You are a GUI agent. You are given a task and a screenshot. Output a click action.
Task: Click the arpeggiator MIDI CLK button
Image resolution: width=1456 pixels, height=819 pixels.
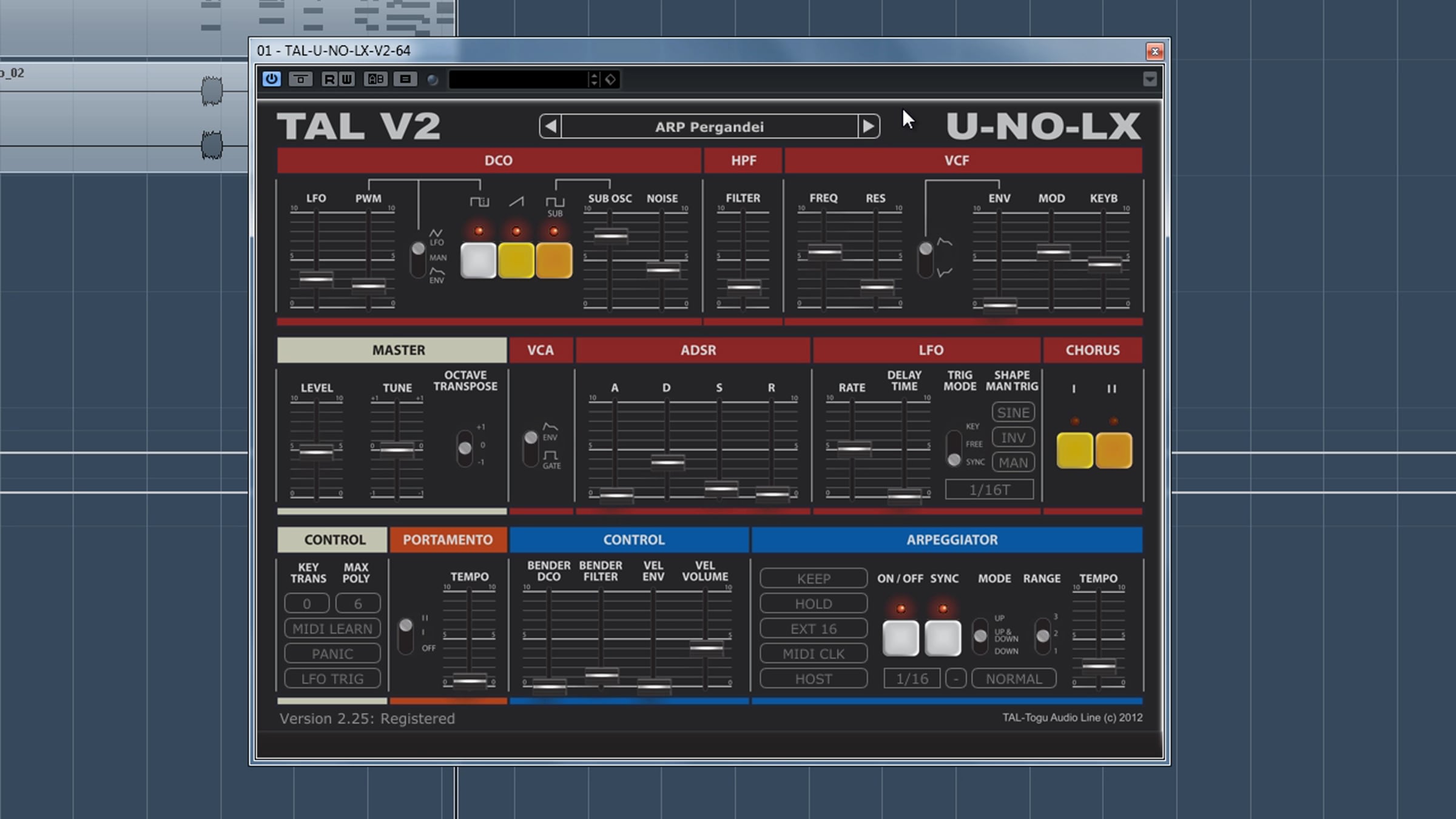click(x=814, y=653)
